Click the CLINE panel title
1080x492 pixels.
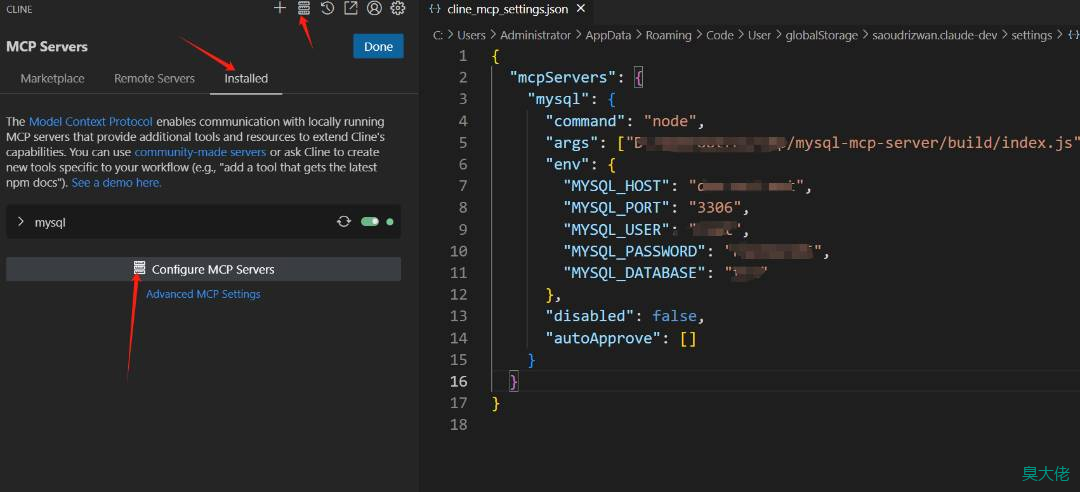point(19,9)
